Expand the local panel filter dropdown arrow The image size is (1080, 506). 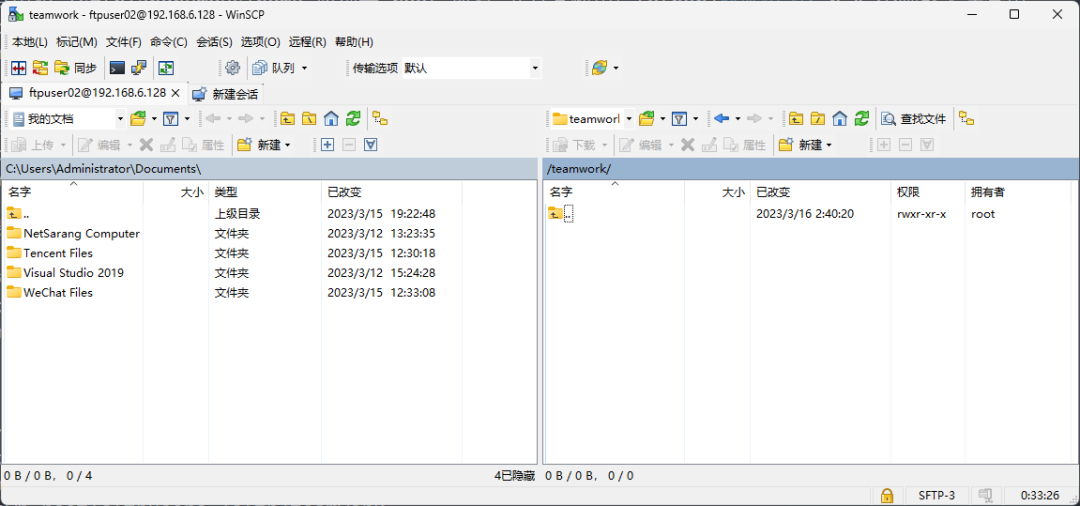click(187, 119)
